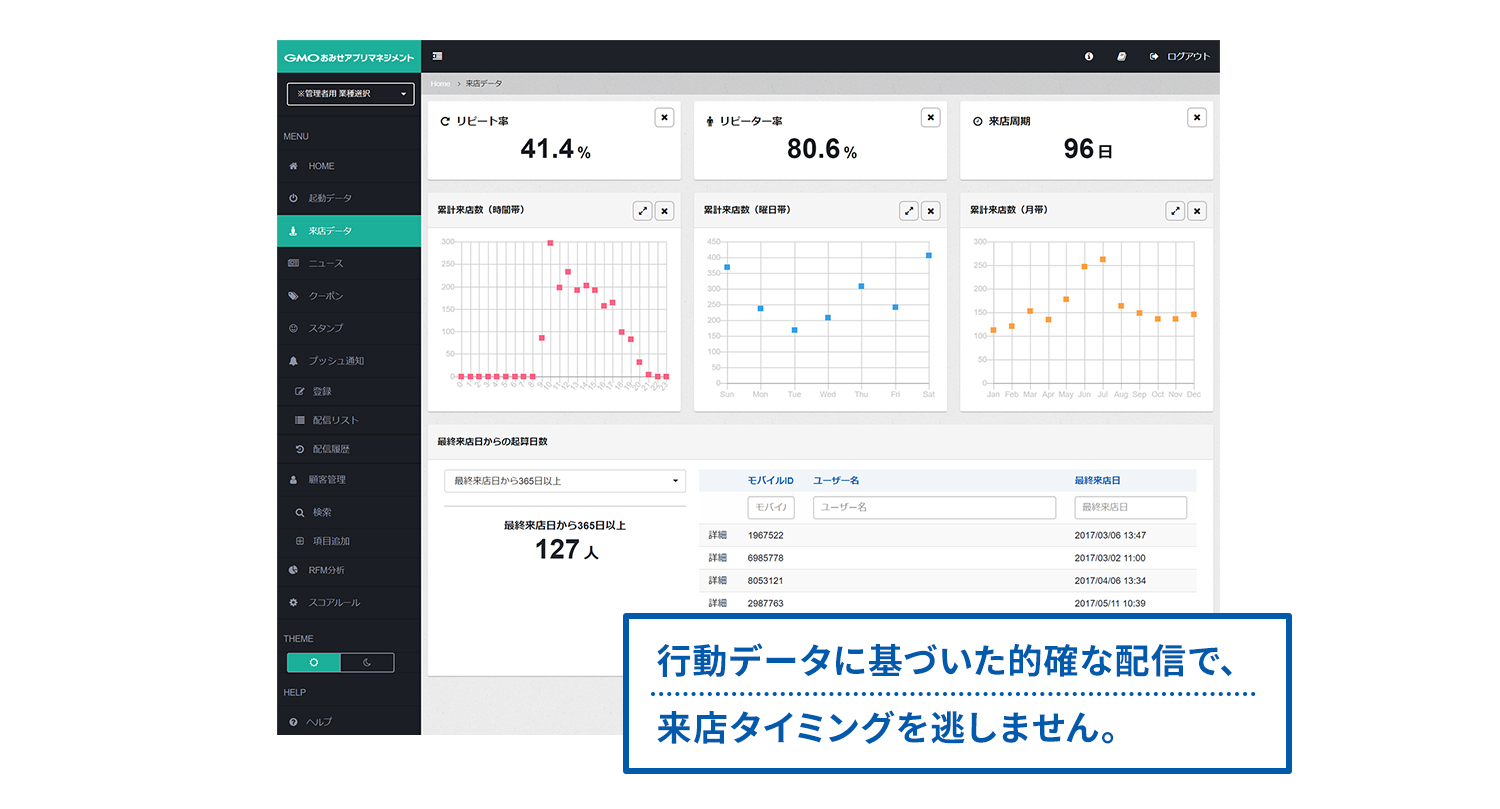Open 詳細 for mobile ID 1967522
1500x809 pixels.
click(718, 535)
